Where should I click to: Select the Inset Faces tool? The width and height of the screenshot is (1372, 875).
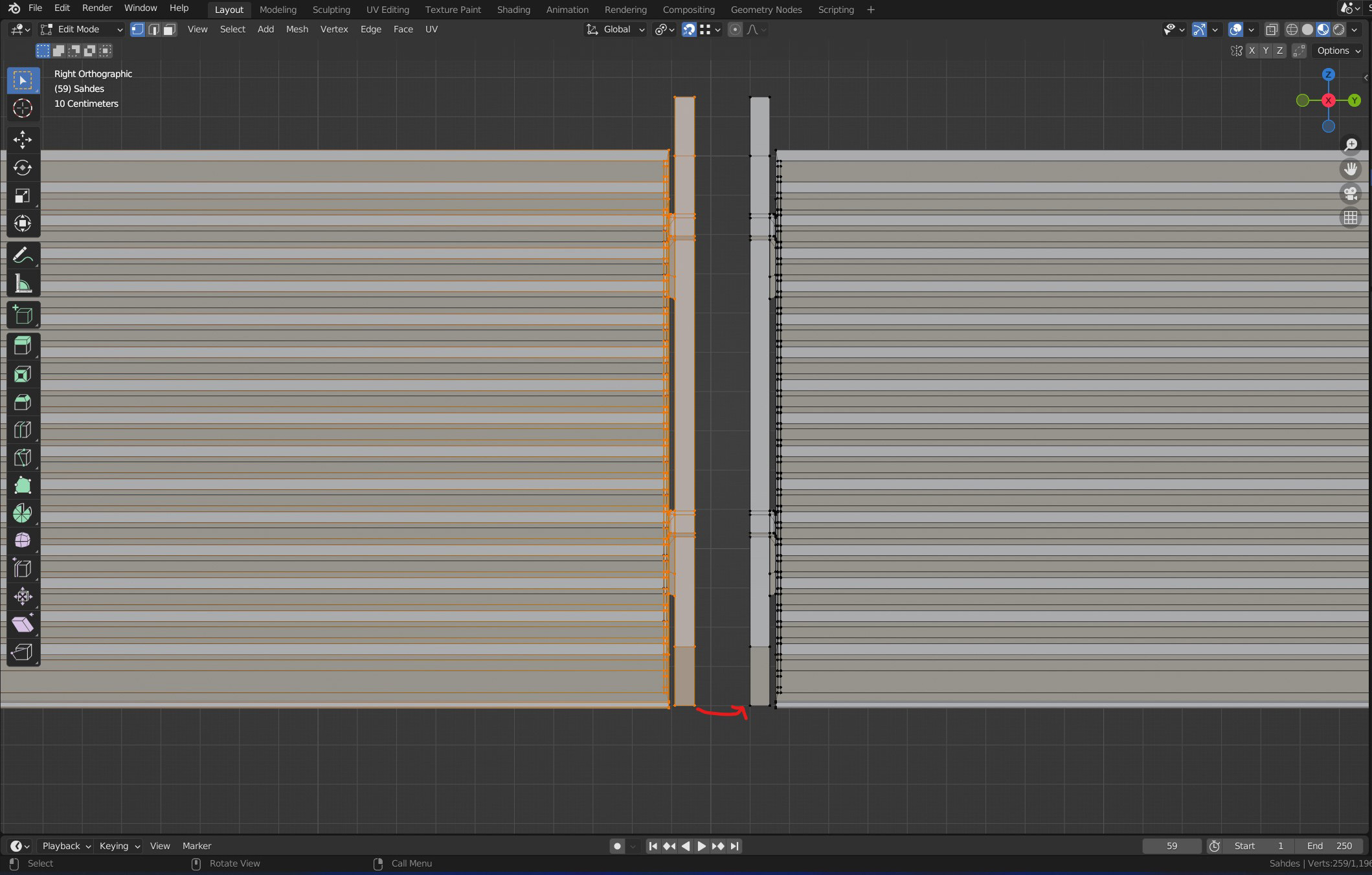[x=22, y=373]
